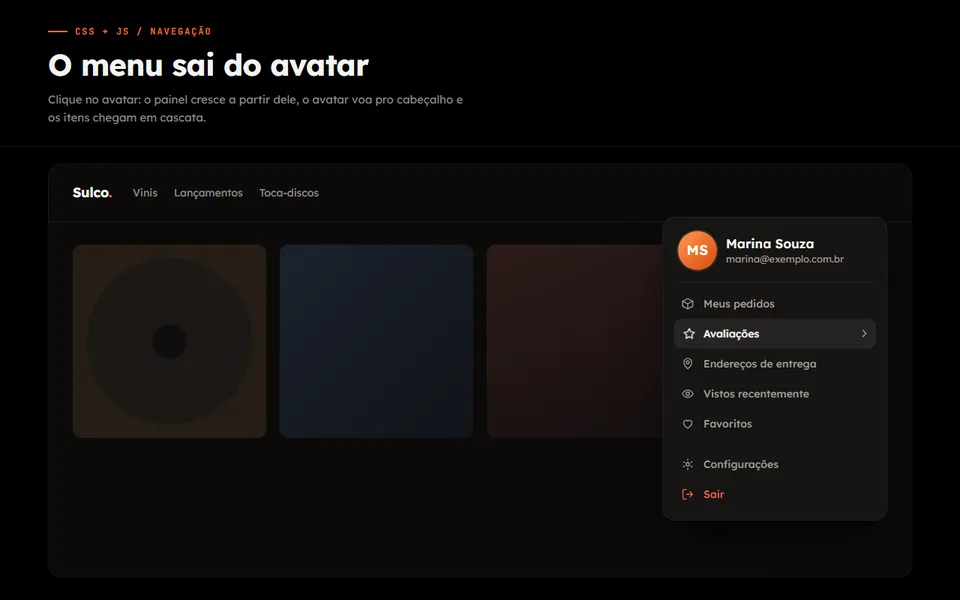Select Avaliações in the account menu

[x=774, y=334]
